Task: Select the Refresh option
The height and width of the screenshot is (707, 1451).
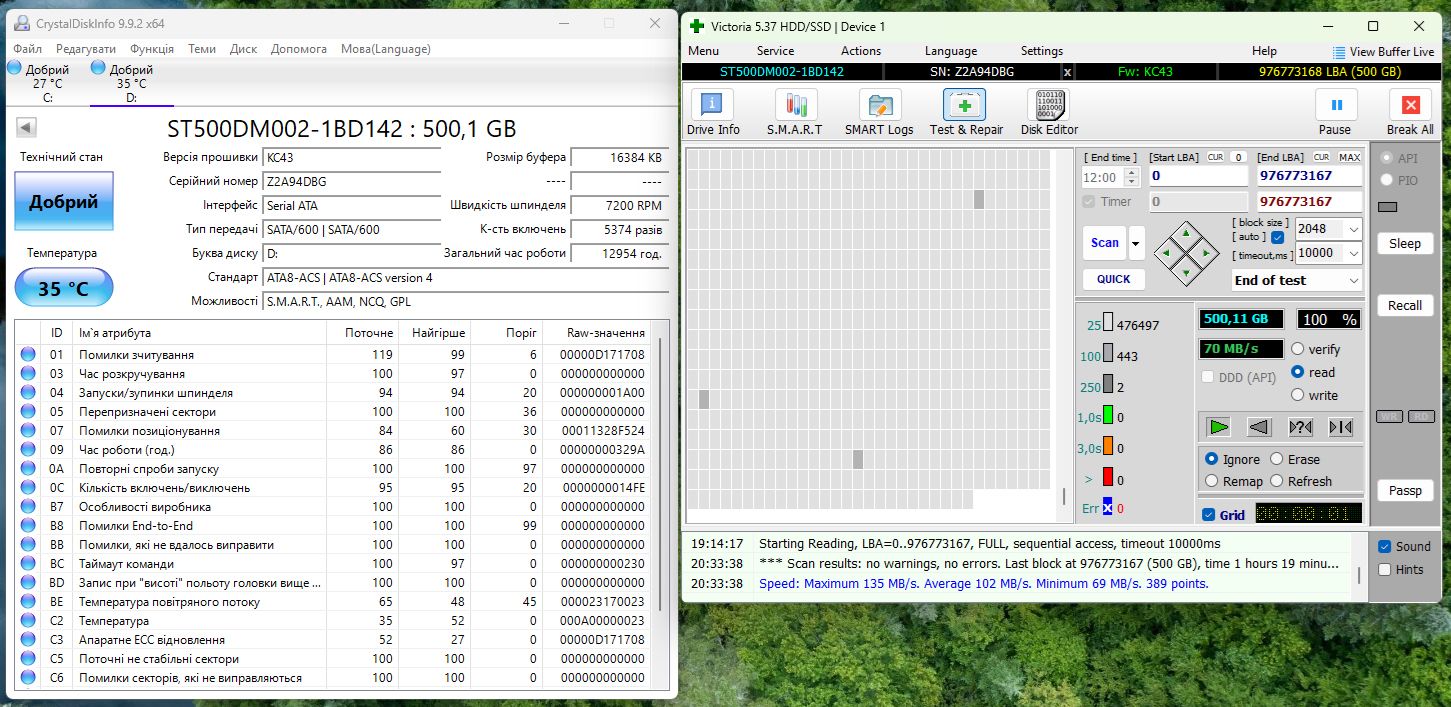Action: coord(1277,481)
